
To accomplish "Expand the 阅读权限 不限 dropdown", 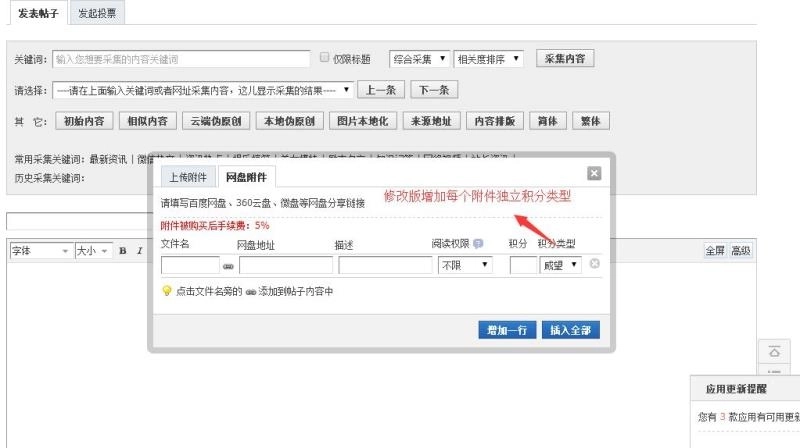I will click(x=465, y=265).
